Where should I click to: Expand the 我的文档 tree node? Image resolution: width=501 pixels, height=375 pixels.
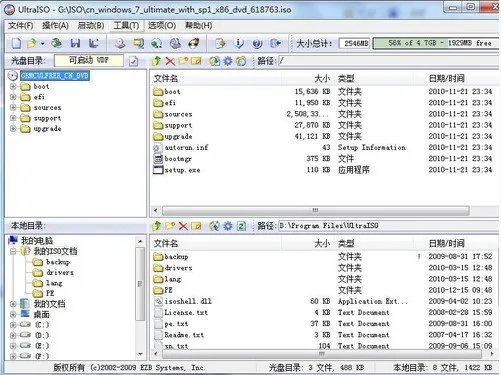click(13, 304)
